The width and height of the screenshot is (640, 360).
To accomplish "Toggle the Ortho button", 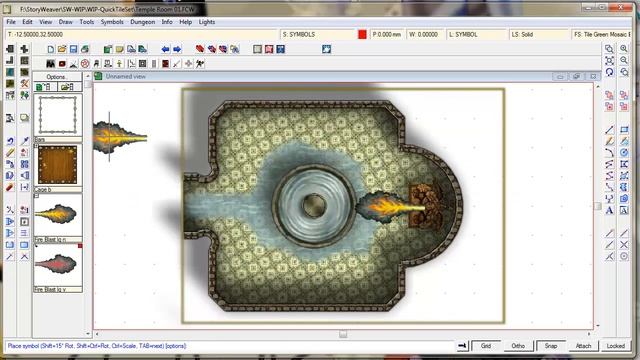I will 518,346.
